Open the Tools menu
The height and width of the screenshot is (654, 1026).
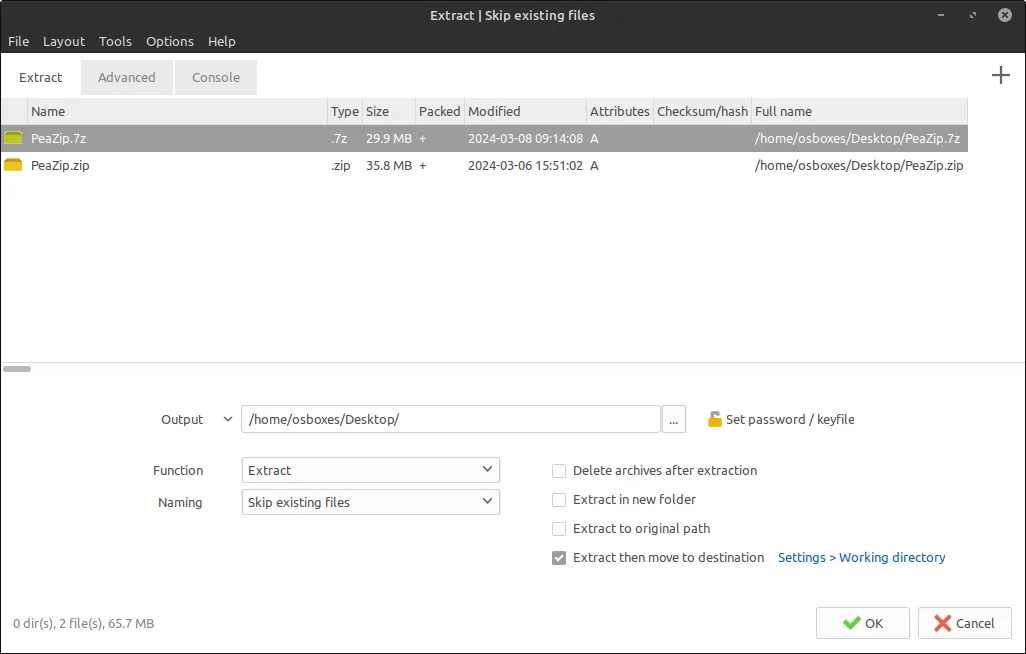click(x=115, y=41)
